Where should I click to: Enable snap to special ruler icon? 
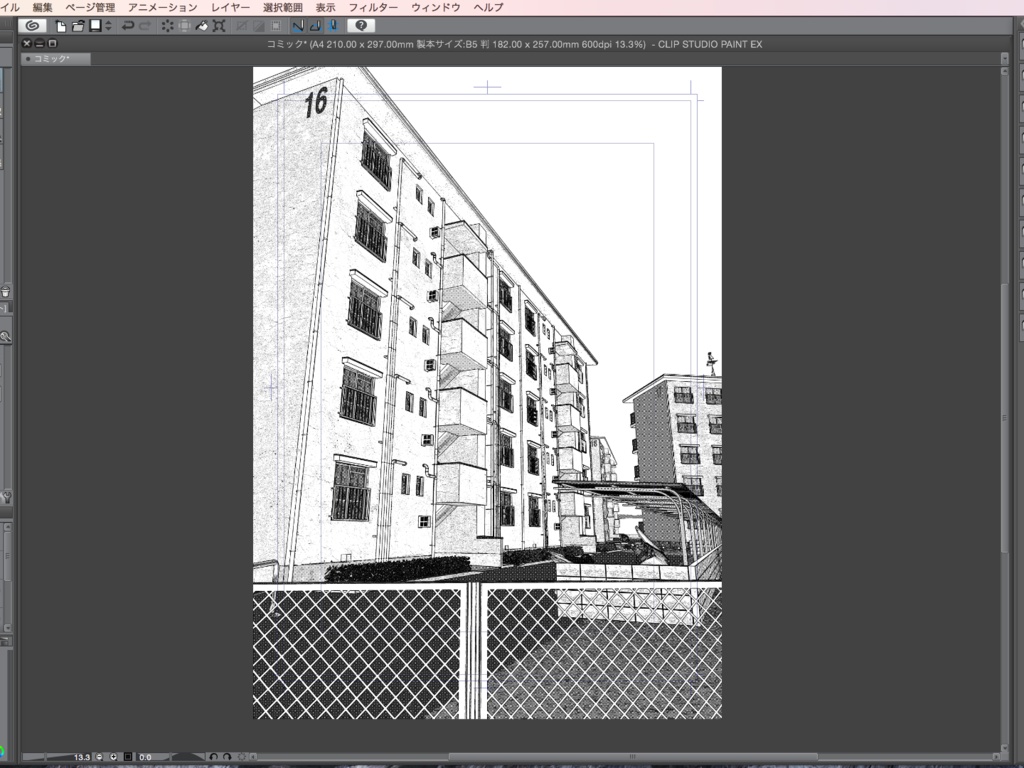[x=318, y=25]
